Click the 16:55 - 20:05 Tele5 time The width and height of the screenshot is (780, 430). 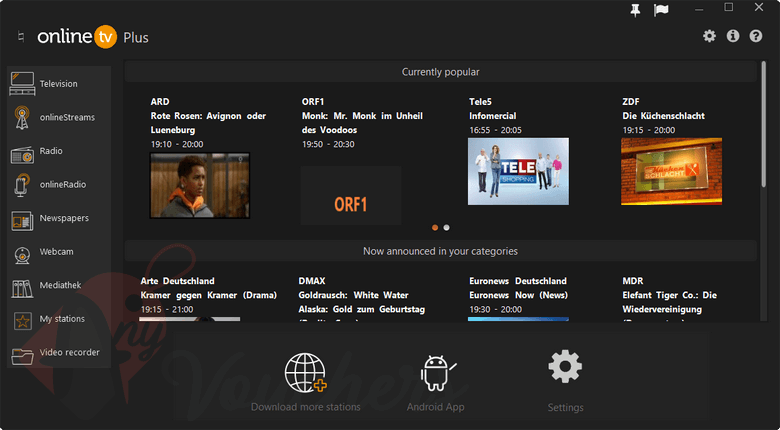pos(495,130)
